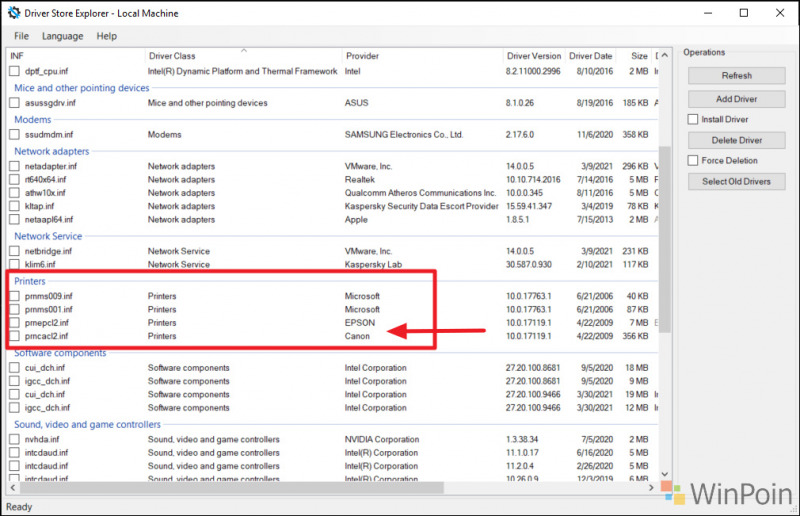This screenshot has width=800, height=516.
Task: Collapse the Mice and other pointing devices group
Action: click(82, 88)
